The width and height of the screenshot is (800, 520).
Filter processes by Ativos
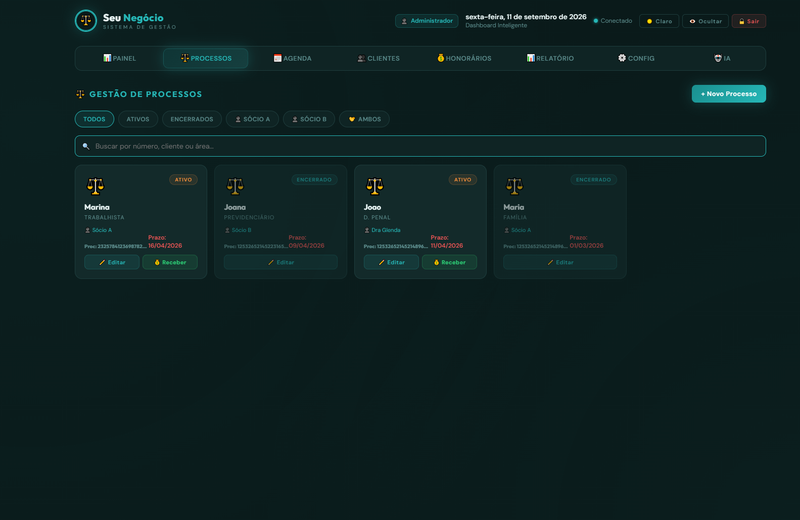point(138,119)
